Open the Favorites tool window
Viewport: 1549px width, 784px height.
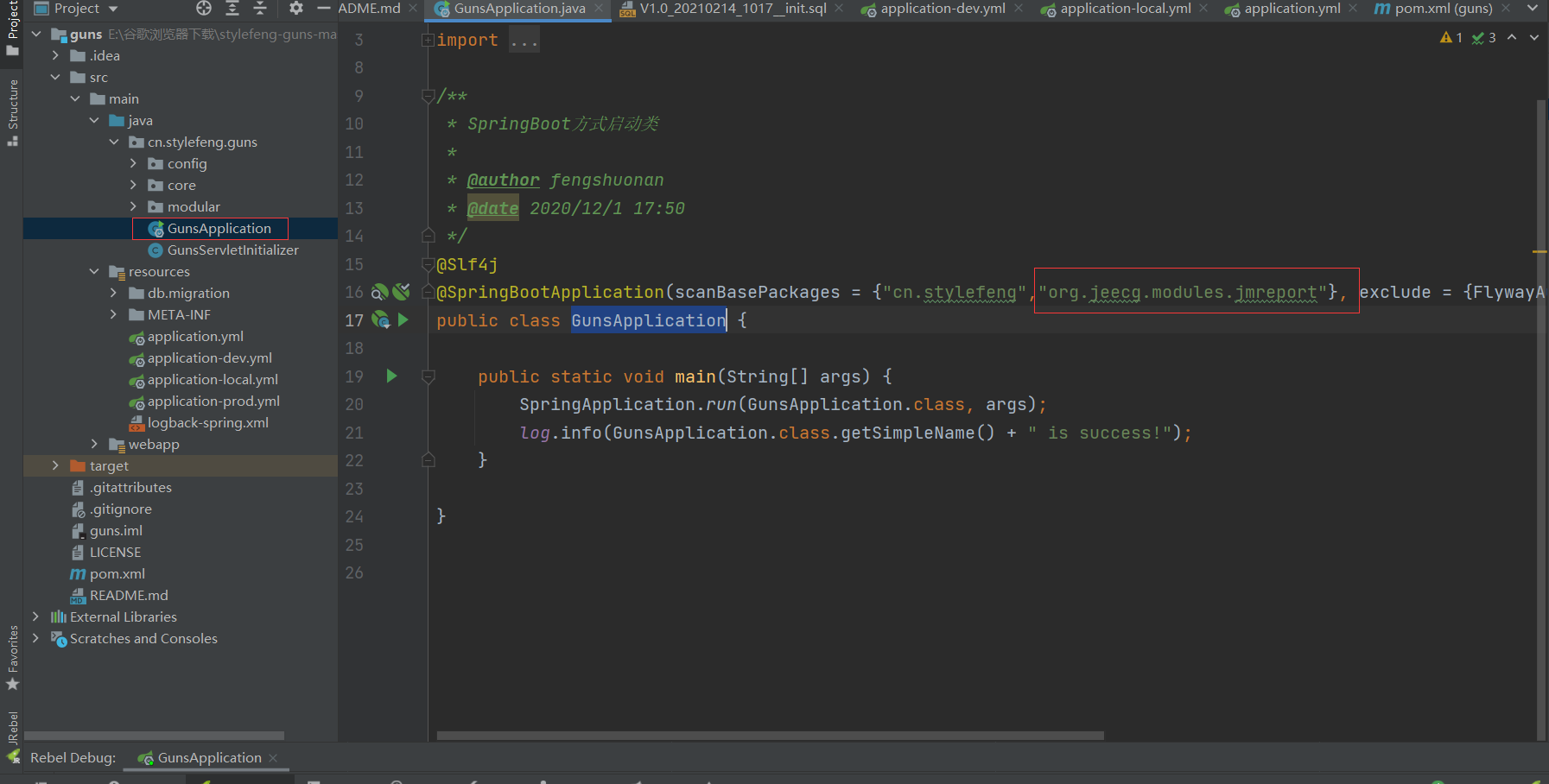[x=12, y=658]
